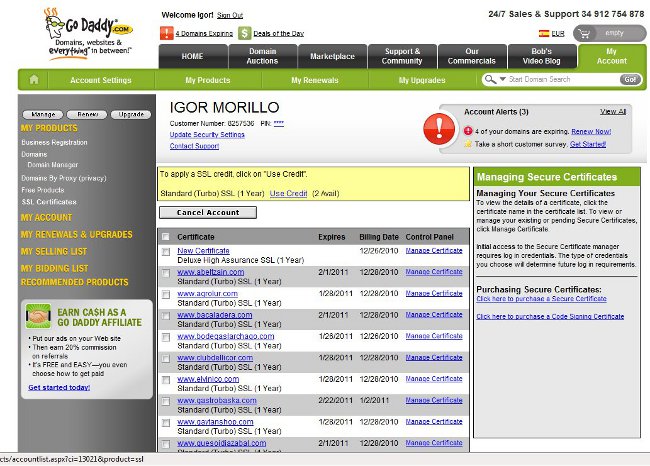650x466 pixels.
Task: Expand the My Account sidebar section
Action: pos(47,217)
